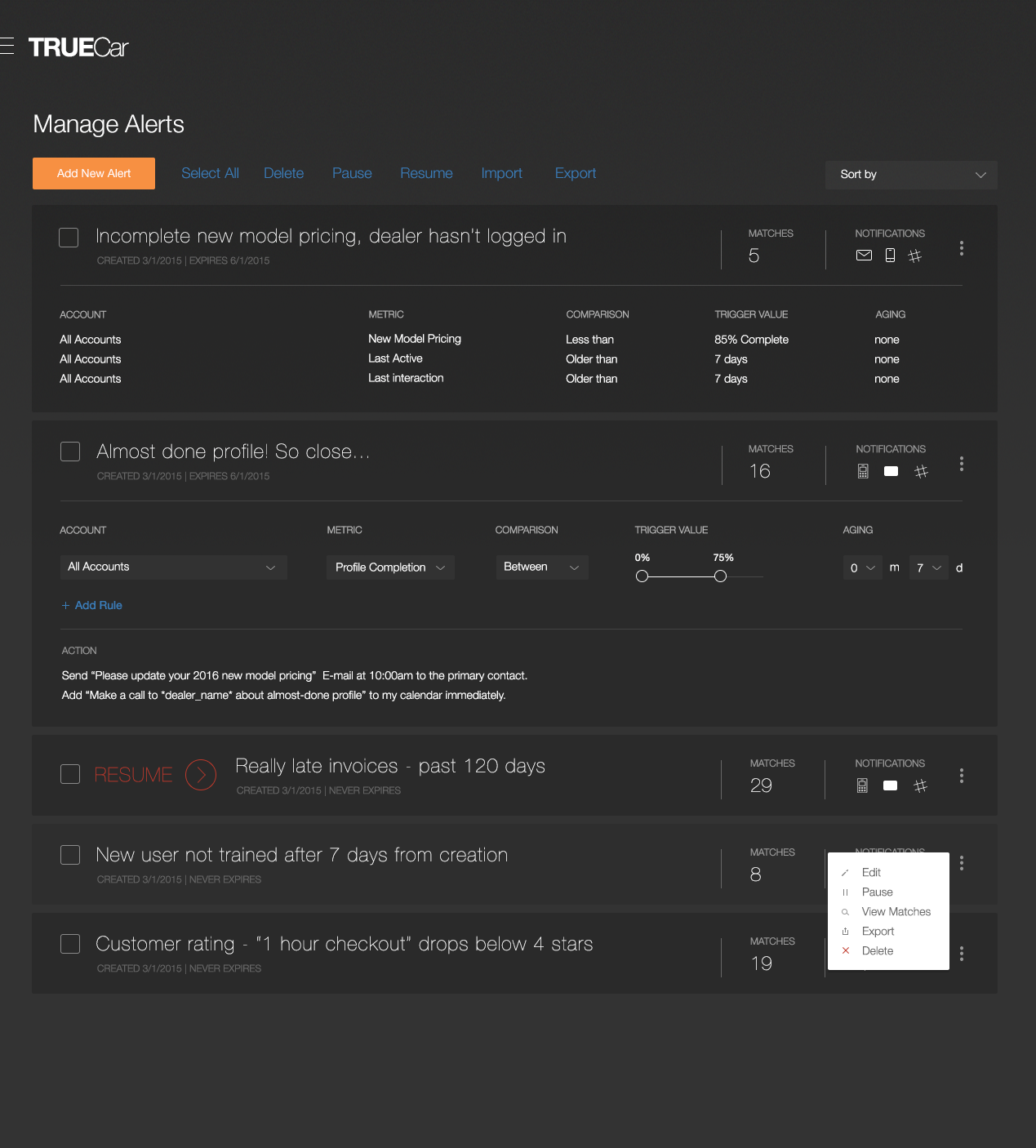The height and width of the screenshot is (1148, 1036).
Task: Open the Sort by dropdown
Action: coord(910,174)
